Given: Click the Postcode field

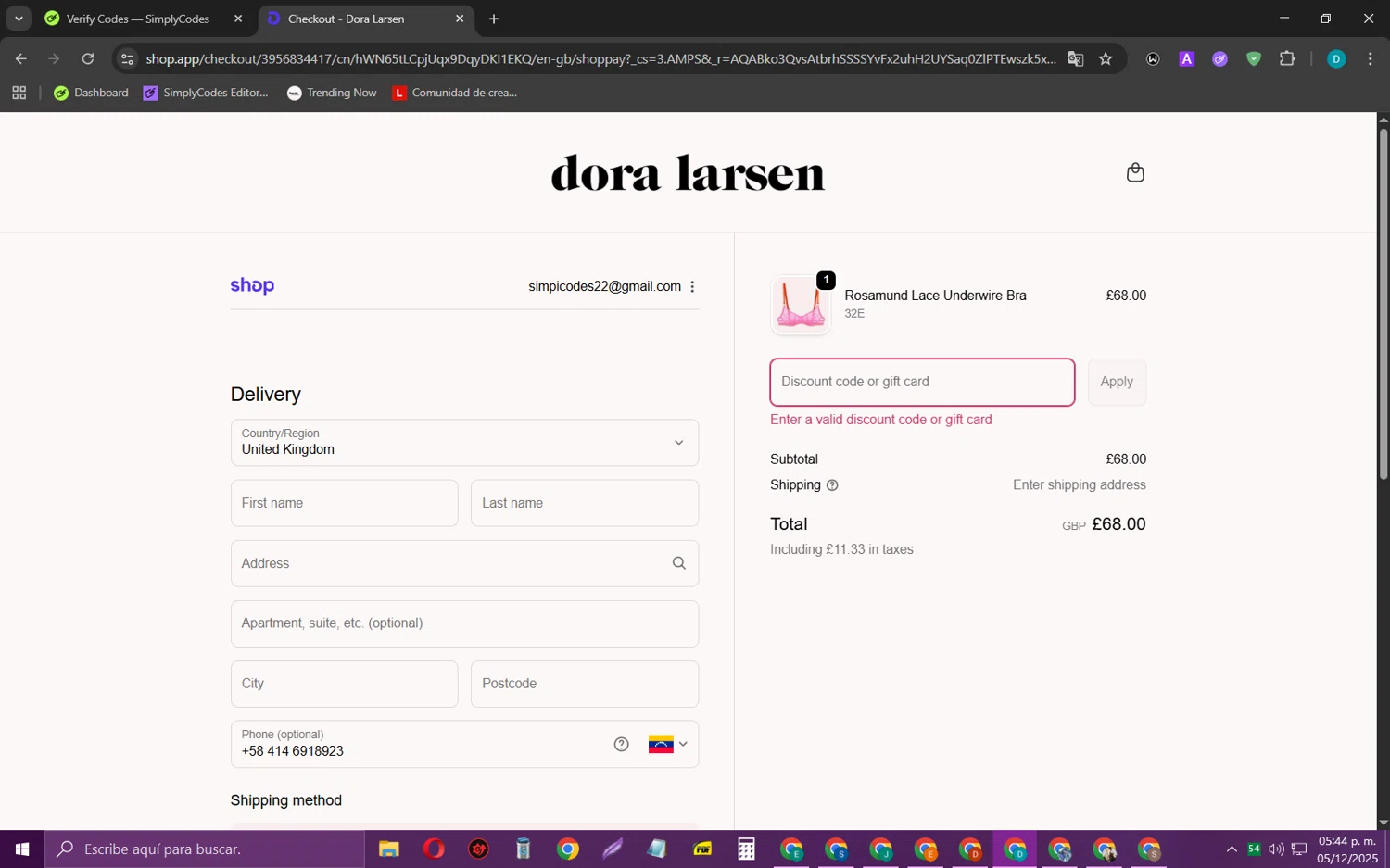Looking at the screenshot, I should click(585, 684).
